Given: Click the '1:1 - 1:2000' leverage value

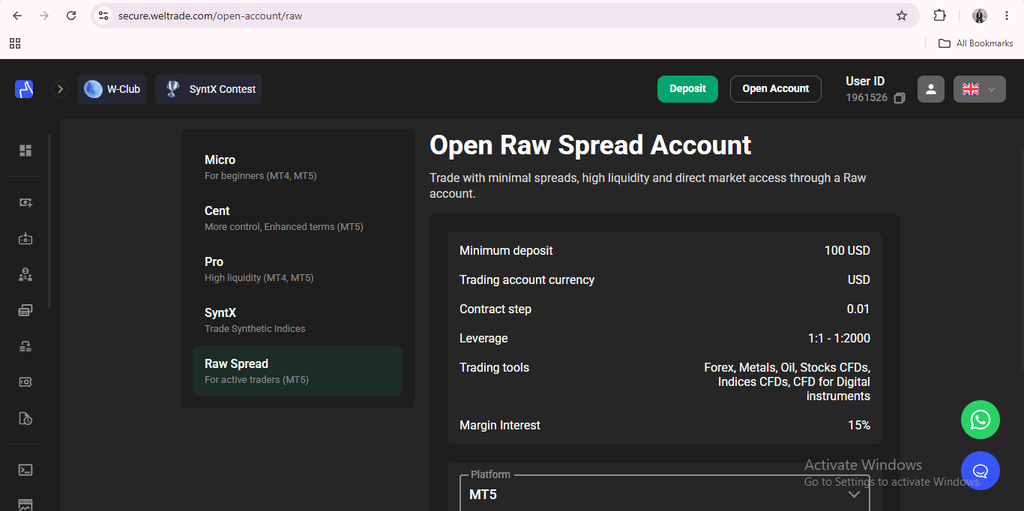Looking at the screenshot, I should point(839,338).
